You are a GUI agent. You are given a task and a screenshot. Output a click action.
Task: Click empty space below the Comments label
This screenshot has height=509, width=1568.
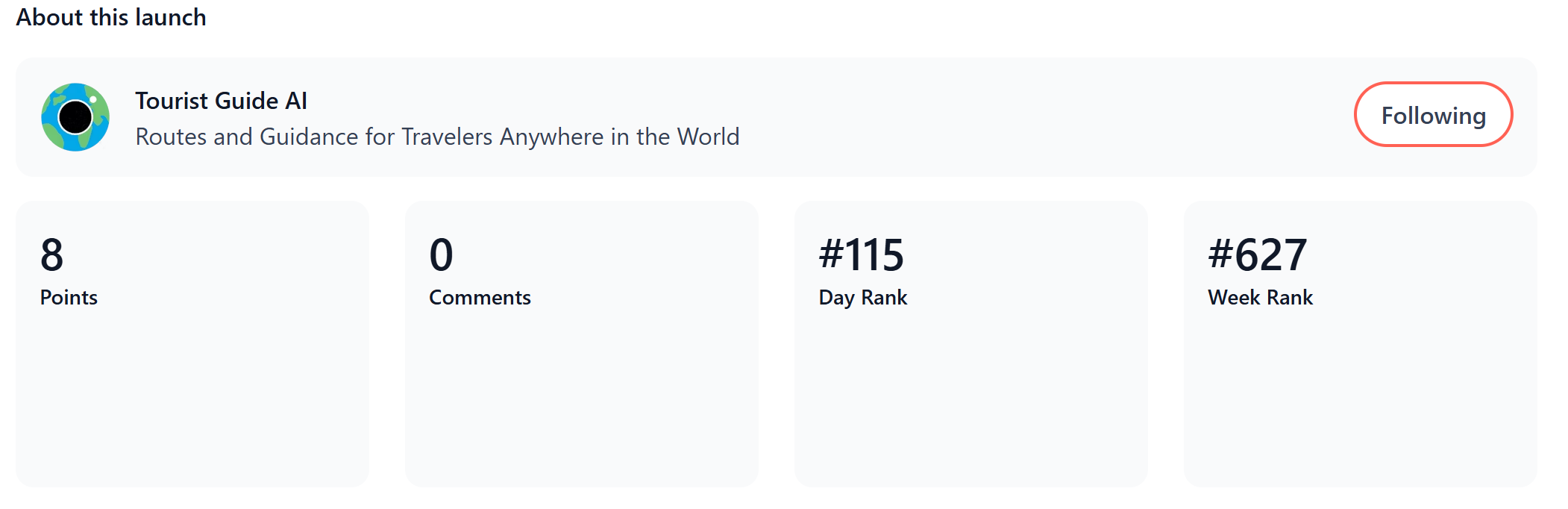coord(581,396)
